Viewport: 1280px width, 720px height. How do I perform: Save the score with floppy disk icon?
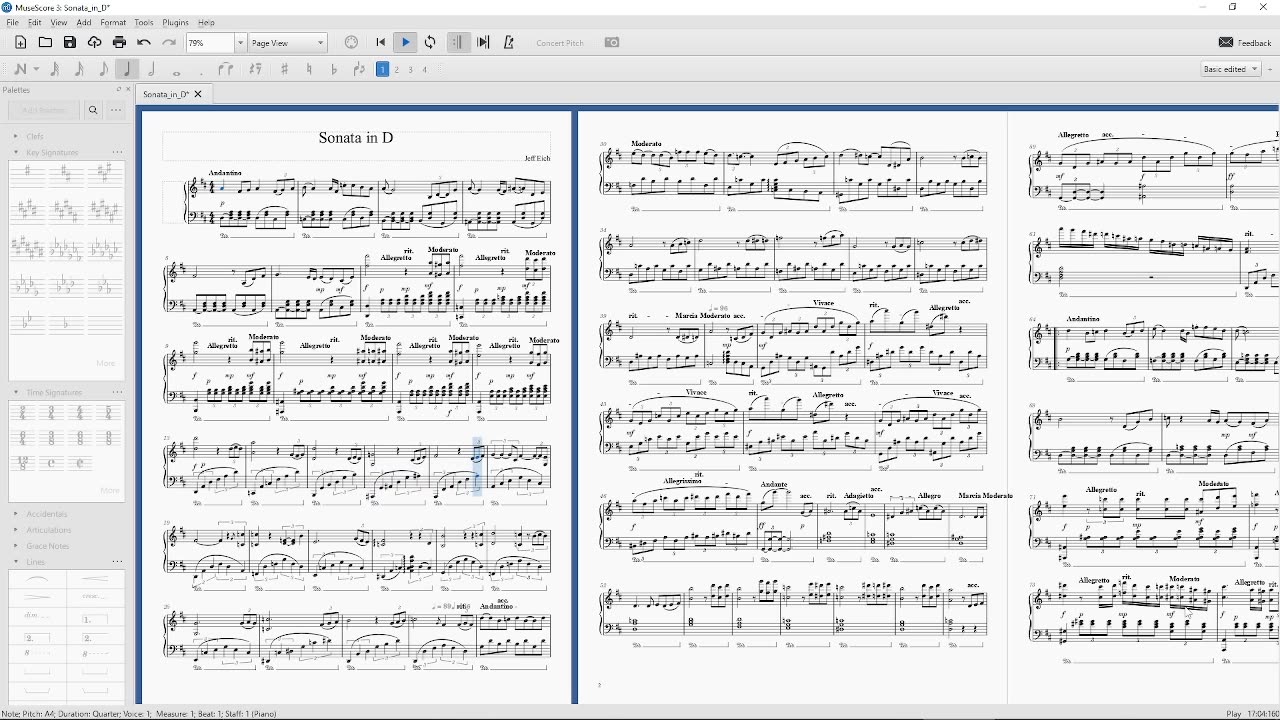tap(70, 43)
